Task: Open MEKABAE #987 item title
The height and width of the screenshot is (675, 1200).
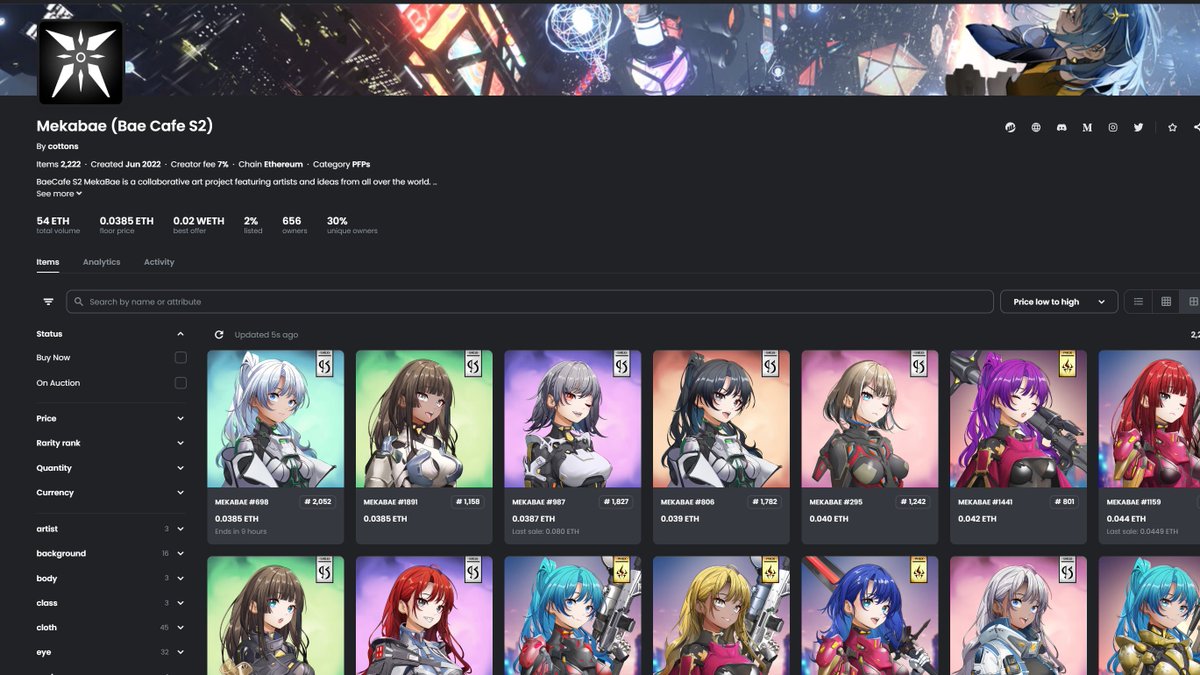Action: click(x=539, y=502)
